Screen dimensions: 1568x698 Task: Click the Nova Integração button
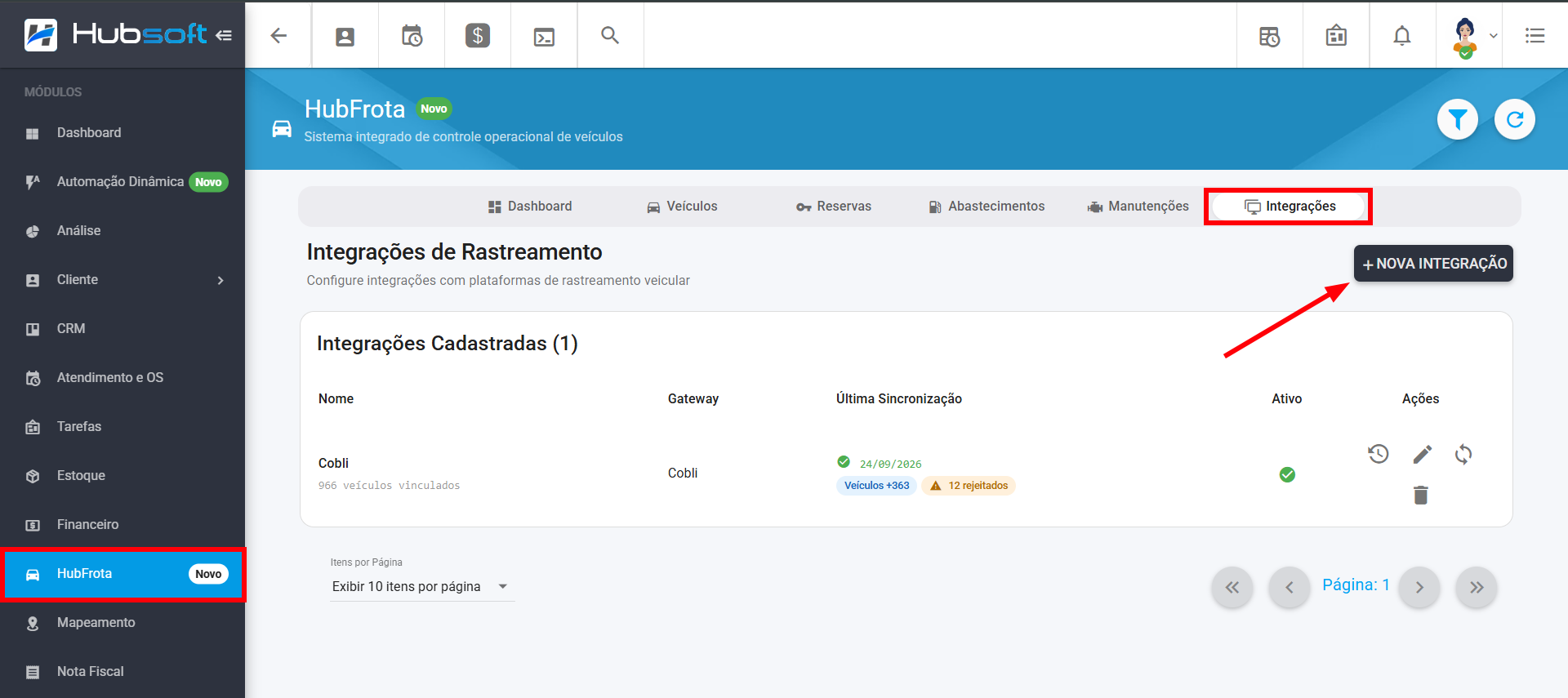pyautogui.click(x=1433, y=264)
